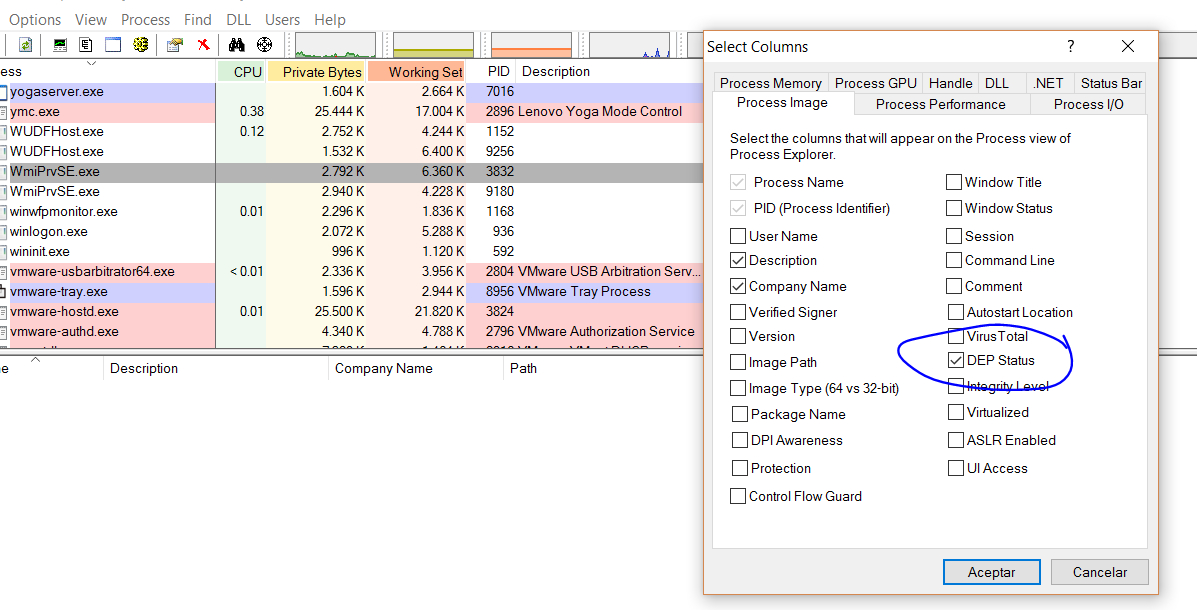Select the crosshair Find Window target icon
Screen dimensions: 1197x610
(264, 45)
